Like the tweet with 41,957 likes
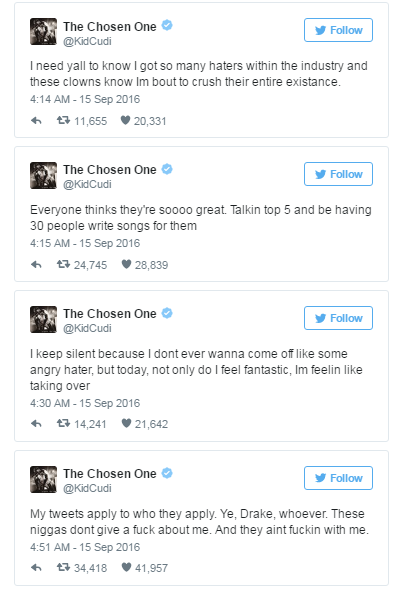Image resolution: width=416 pixels, height=594 pixels. point(126,567)
